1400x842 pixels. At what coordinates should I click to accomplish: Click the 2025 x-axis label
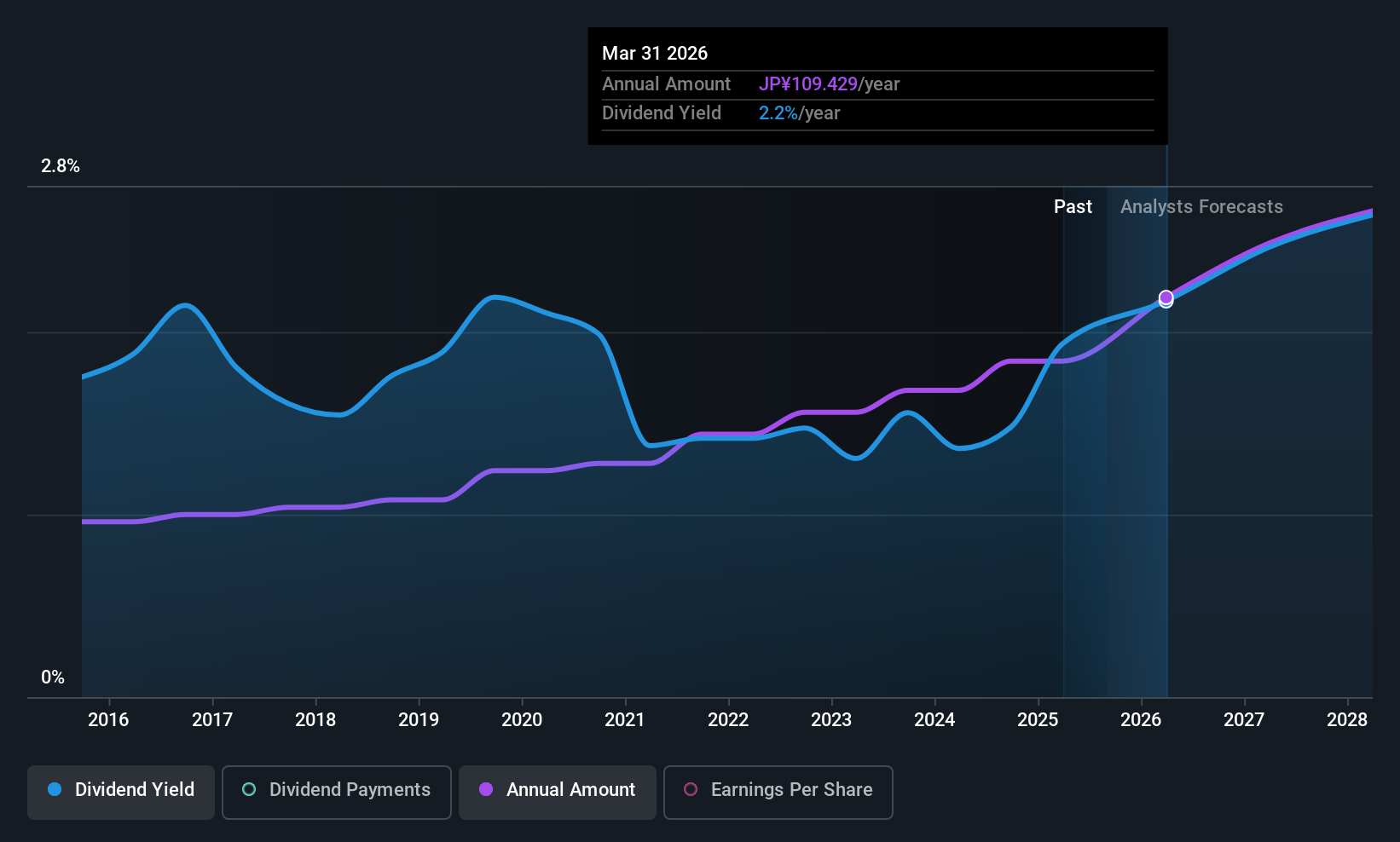click(1038, 719)
